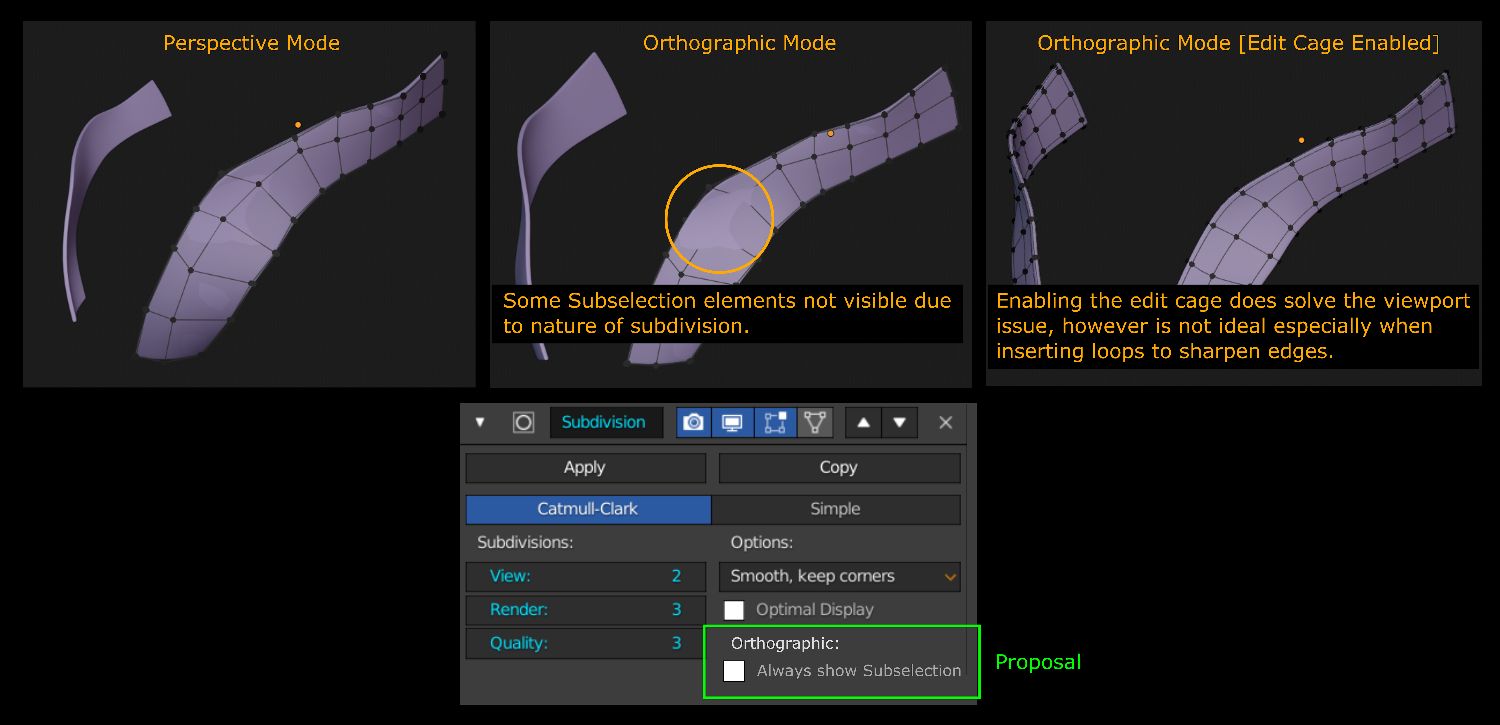Move Subdivision modifier down the stack
The width and height of the screenshot is (1500, 725).
(x=899, y=422)
